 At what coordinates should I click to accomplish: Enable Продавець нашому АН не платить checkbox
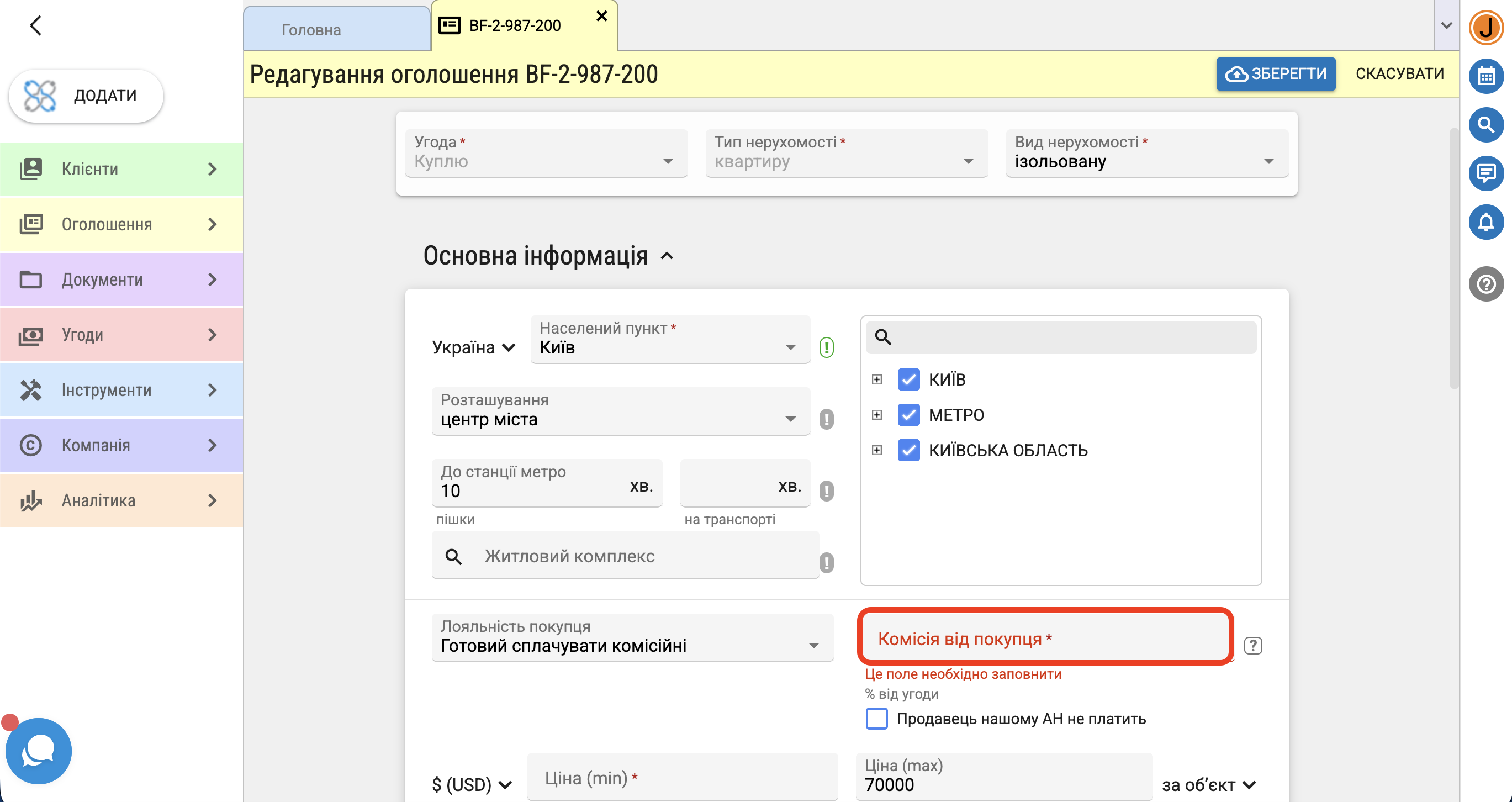coord(876,718)
